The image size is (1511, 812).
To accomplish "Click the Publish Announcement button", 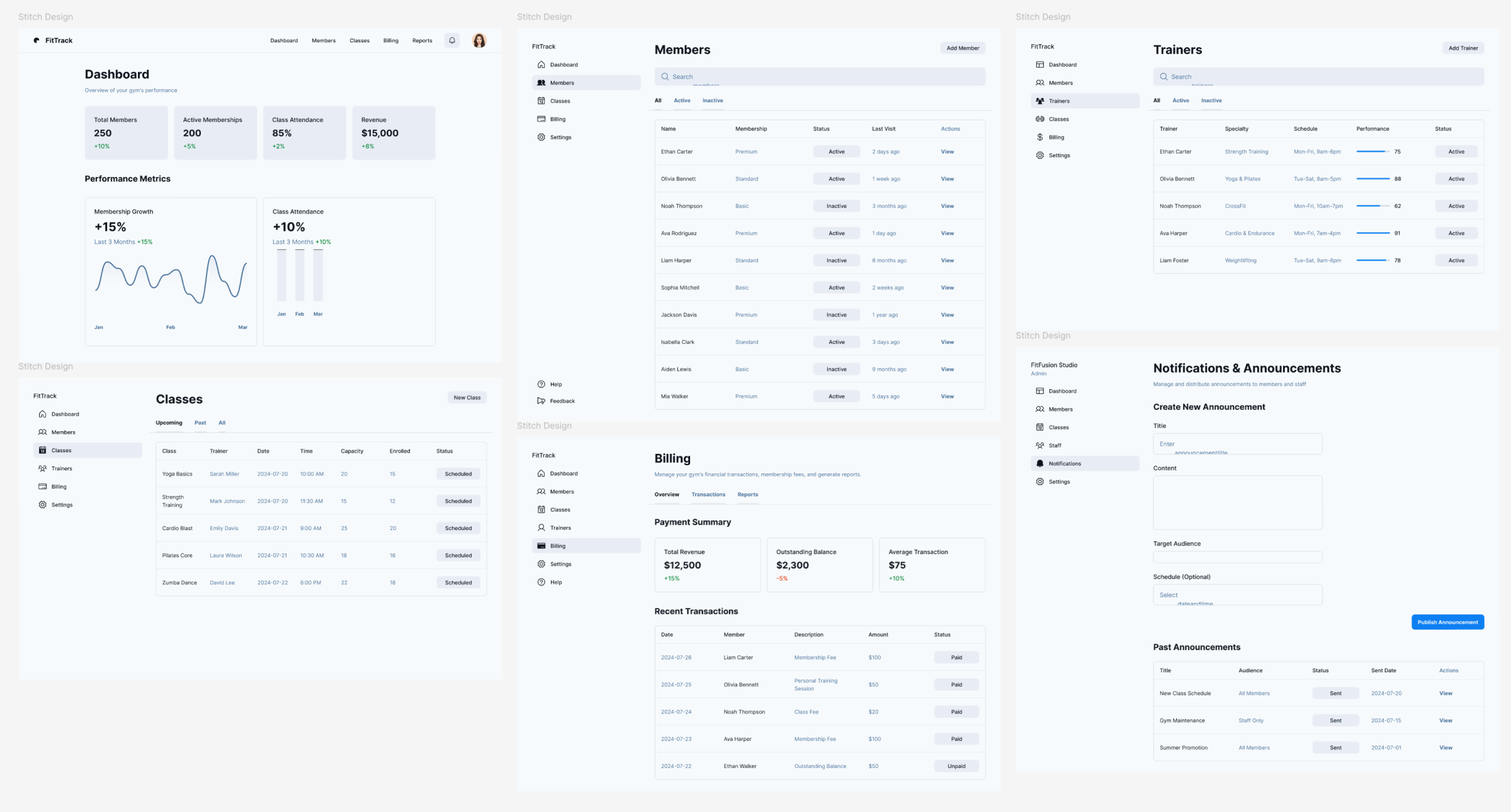I will (x=1447, y=622).
